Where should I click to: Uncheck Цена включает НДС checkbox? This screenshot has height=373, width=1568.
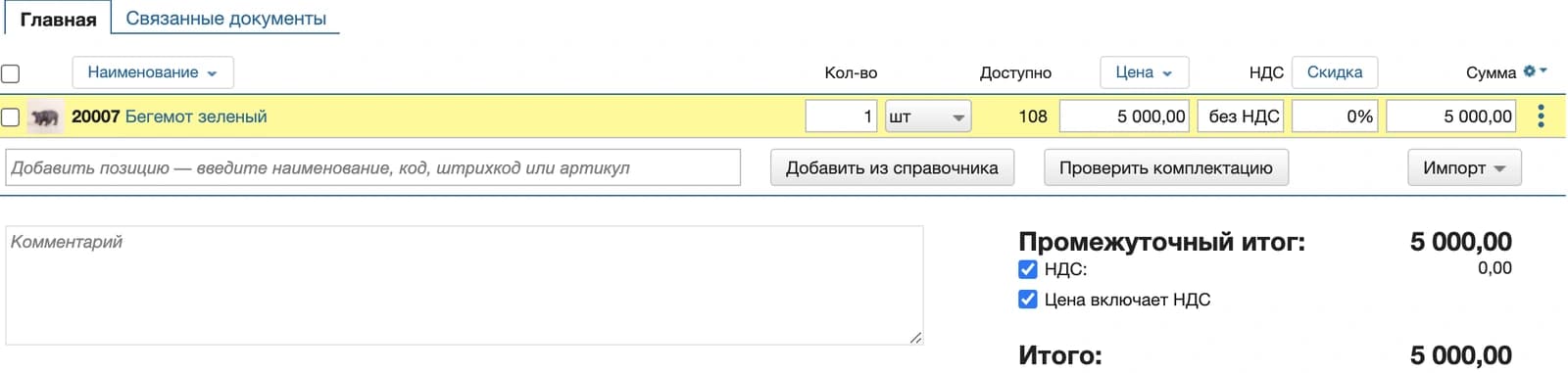pos(1027,300)
